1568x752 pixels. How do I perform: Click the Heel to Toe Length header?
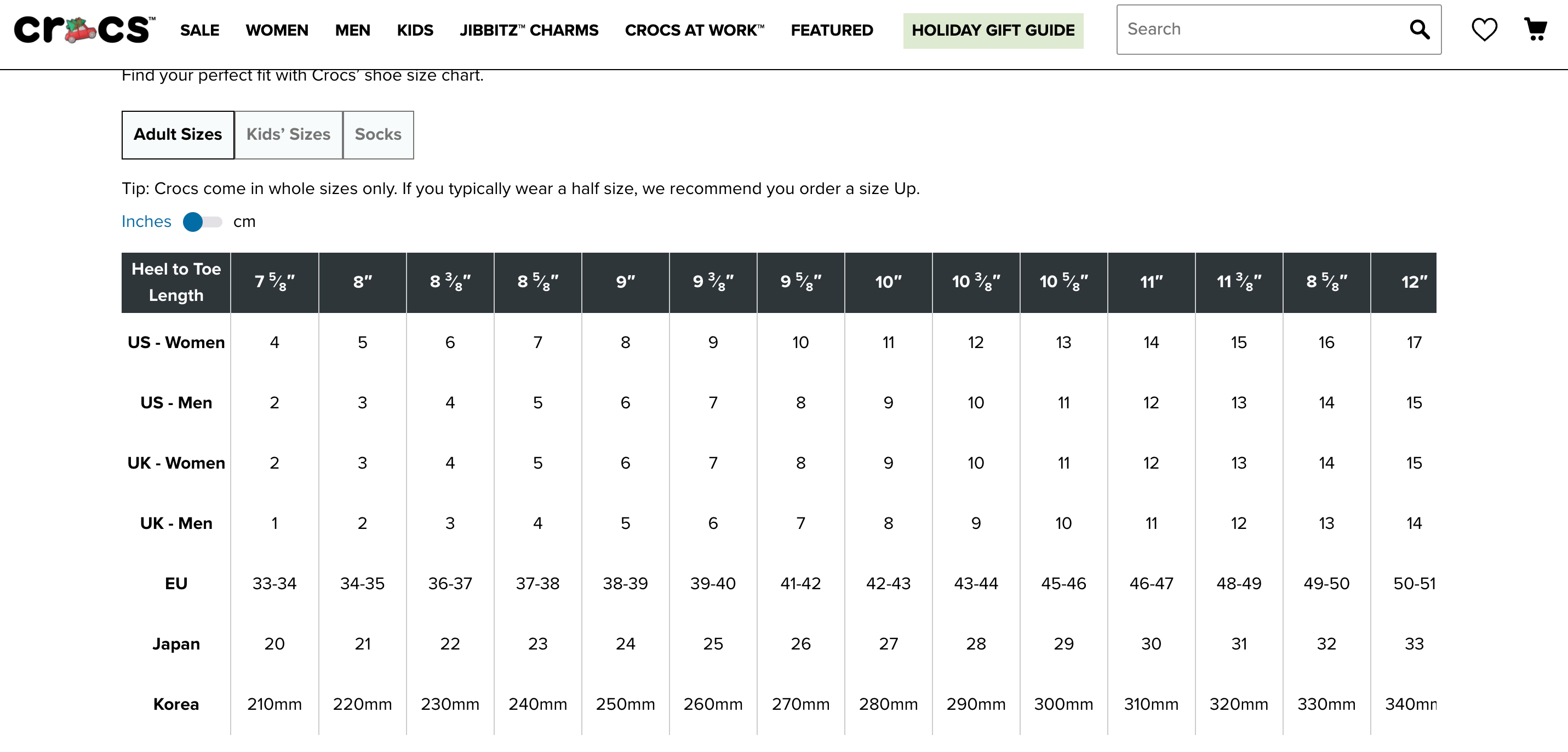176,282
